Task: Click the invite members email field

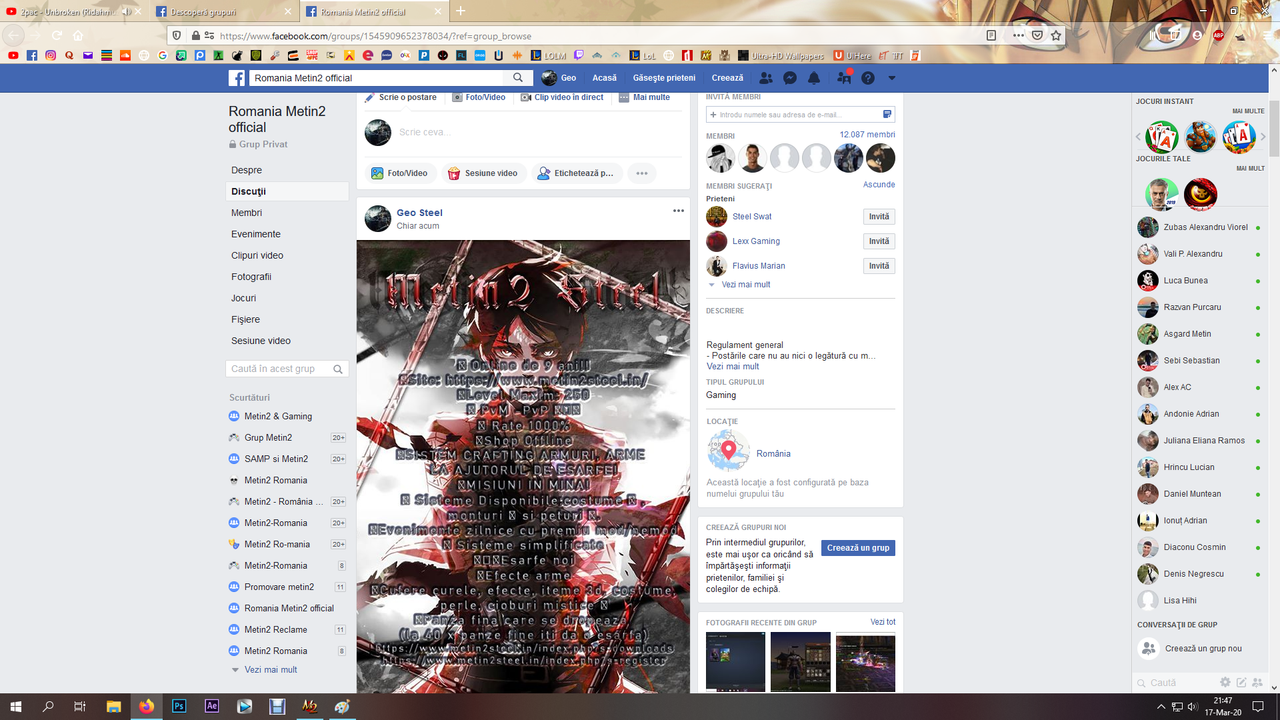Action: coord(800,115)
